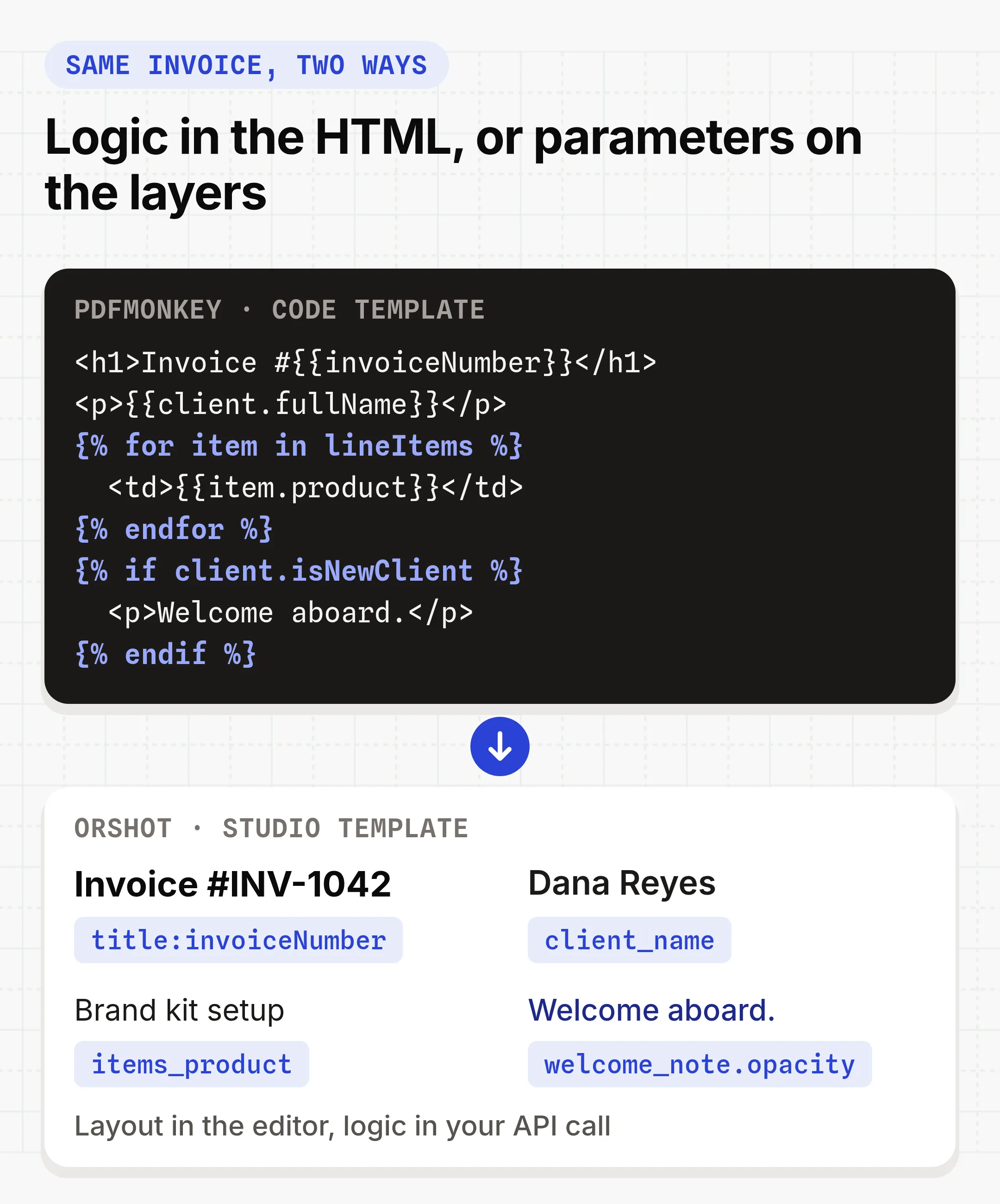The height and width of the screenshot is (1204, 1000).
Task: Click the blue 'Welcome aboard.' note
Action: (651, 1010)
